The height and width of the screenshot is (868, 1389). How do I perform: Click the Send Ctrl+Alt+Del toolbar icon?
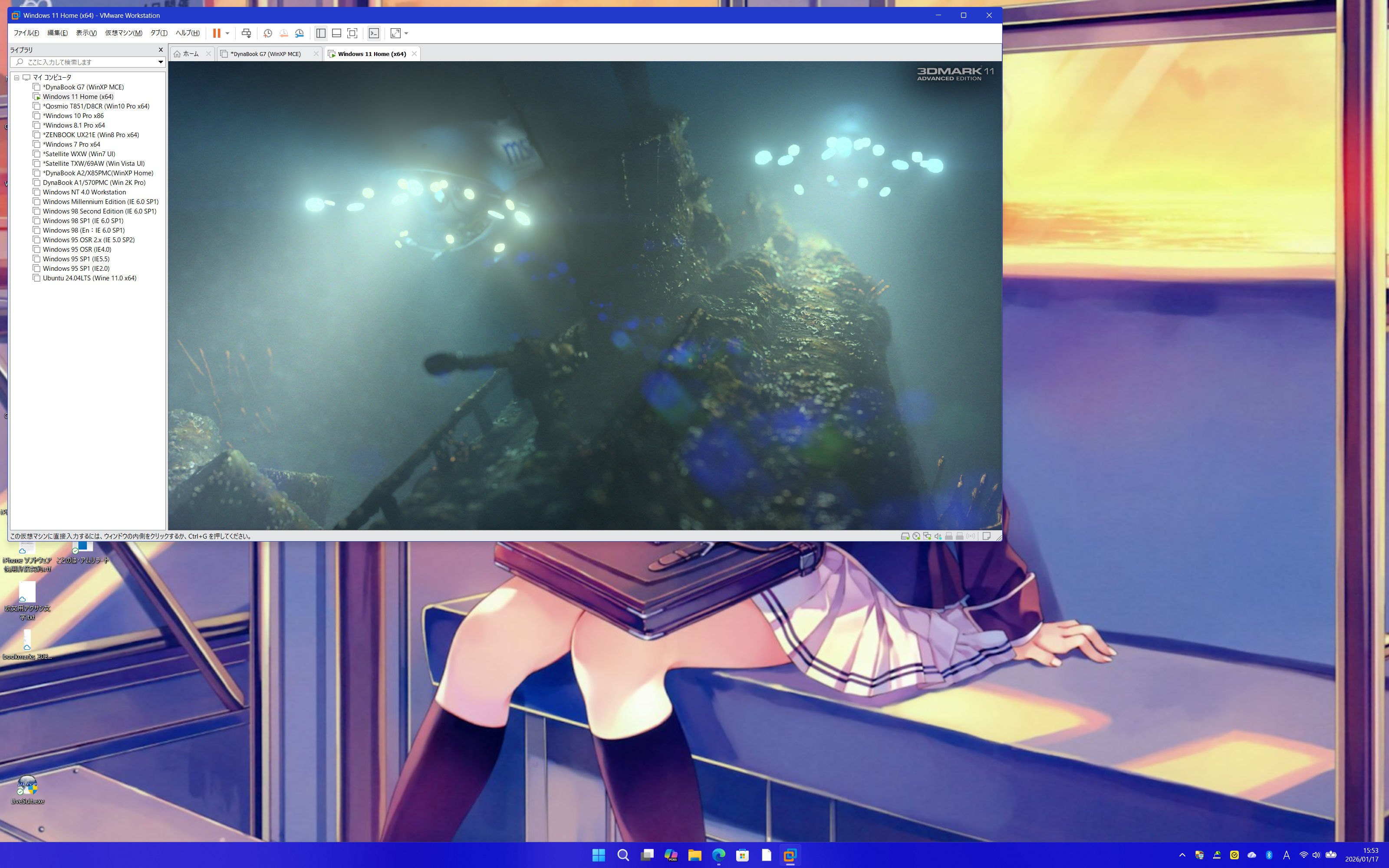click(x=246, y=33)
